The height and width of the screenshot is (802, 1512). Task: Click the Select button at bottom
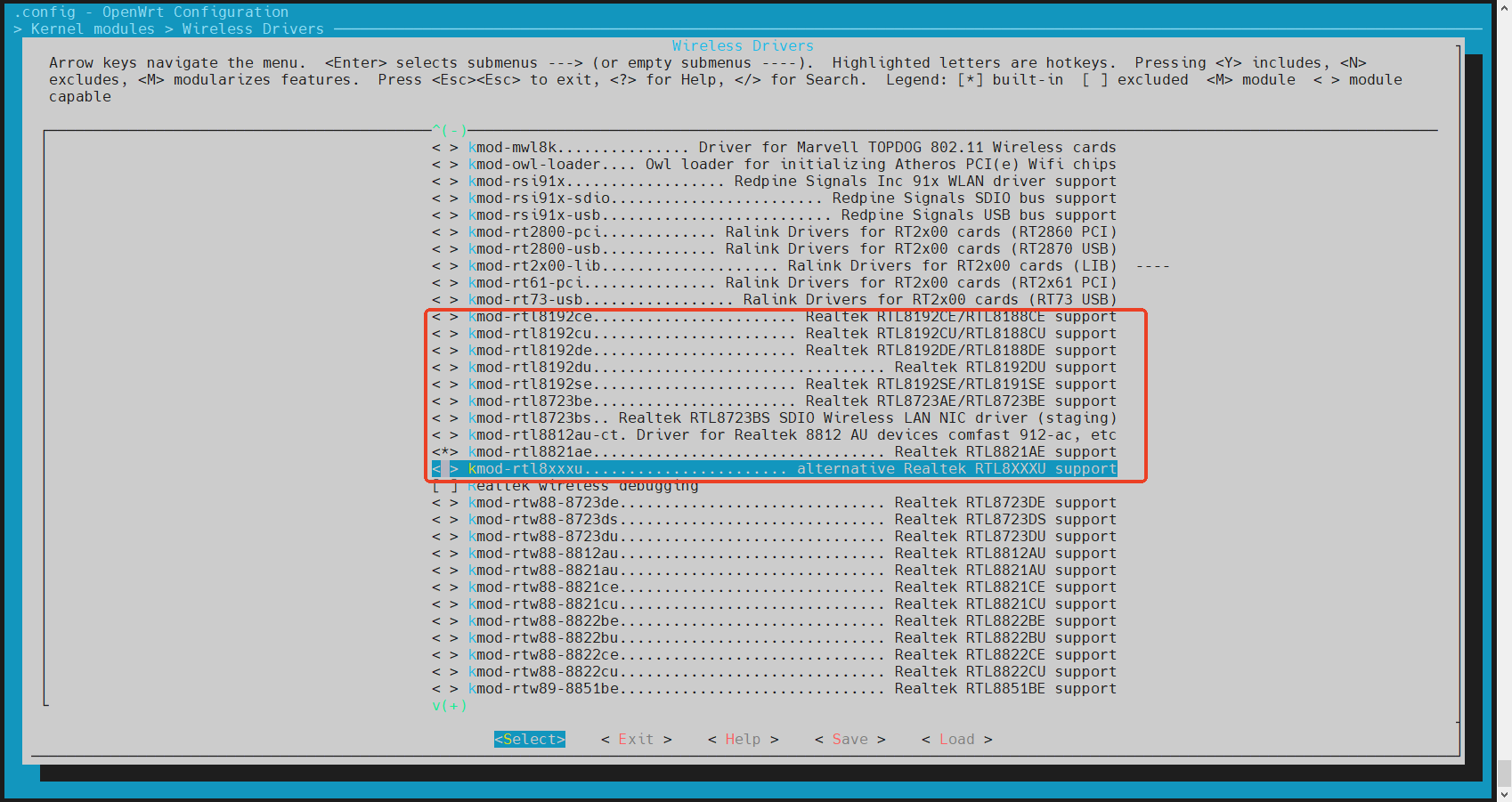pyautogui.click(x=529, y=739)
